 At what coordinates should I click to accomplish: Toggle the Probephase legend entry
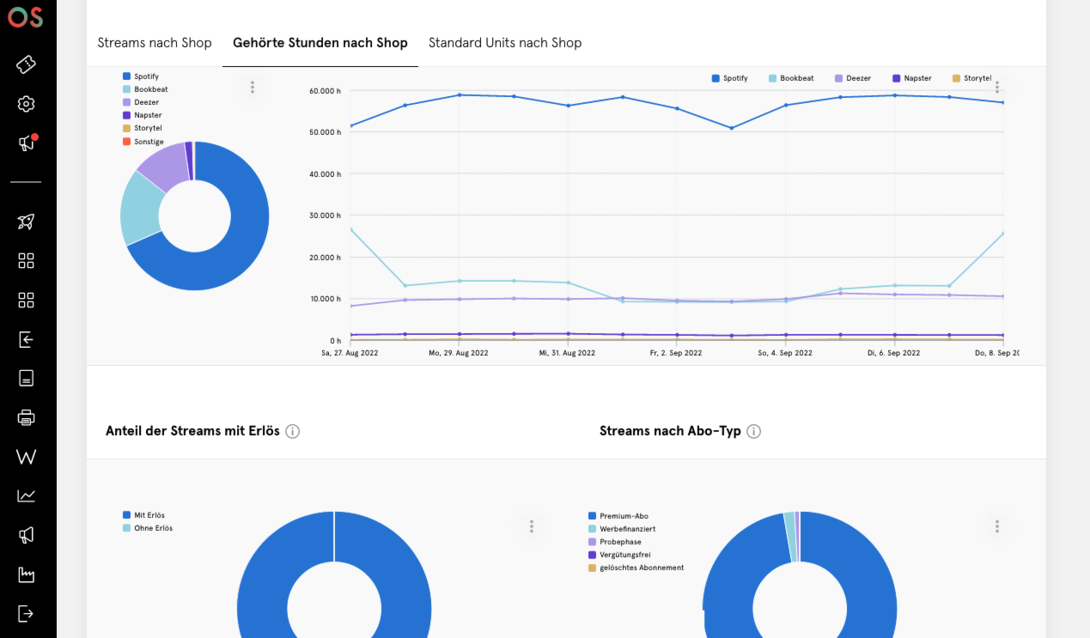615,542
